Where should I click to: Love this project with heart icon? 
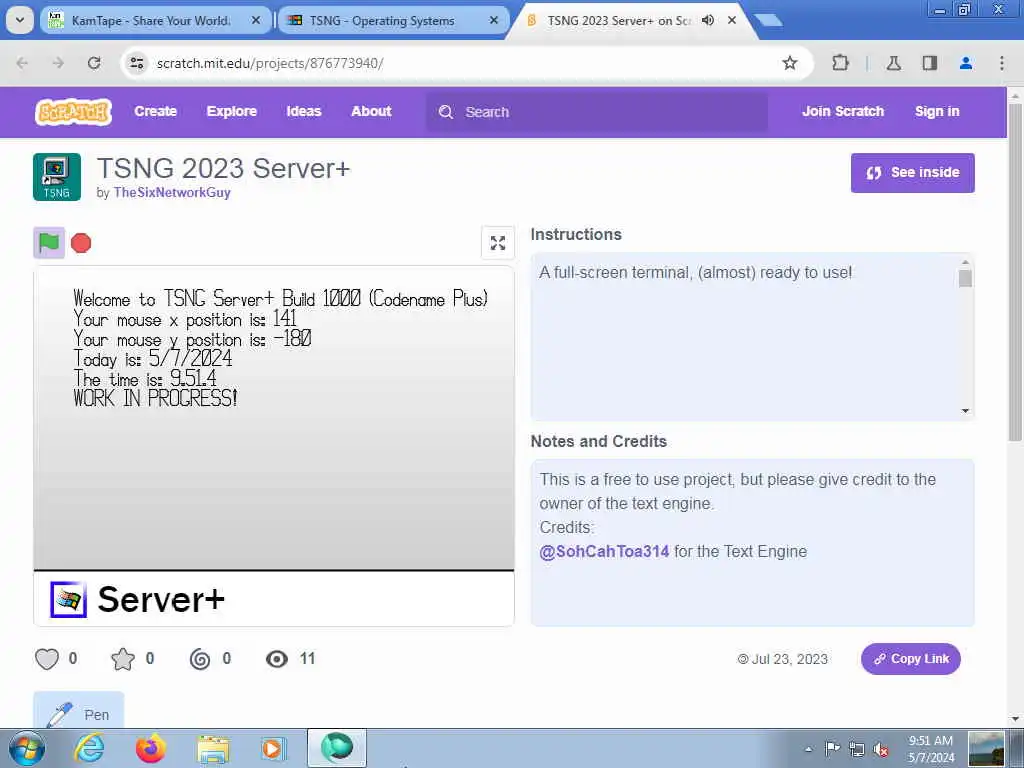click(47, 659)
